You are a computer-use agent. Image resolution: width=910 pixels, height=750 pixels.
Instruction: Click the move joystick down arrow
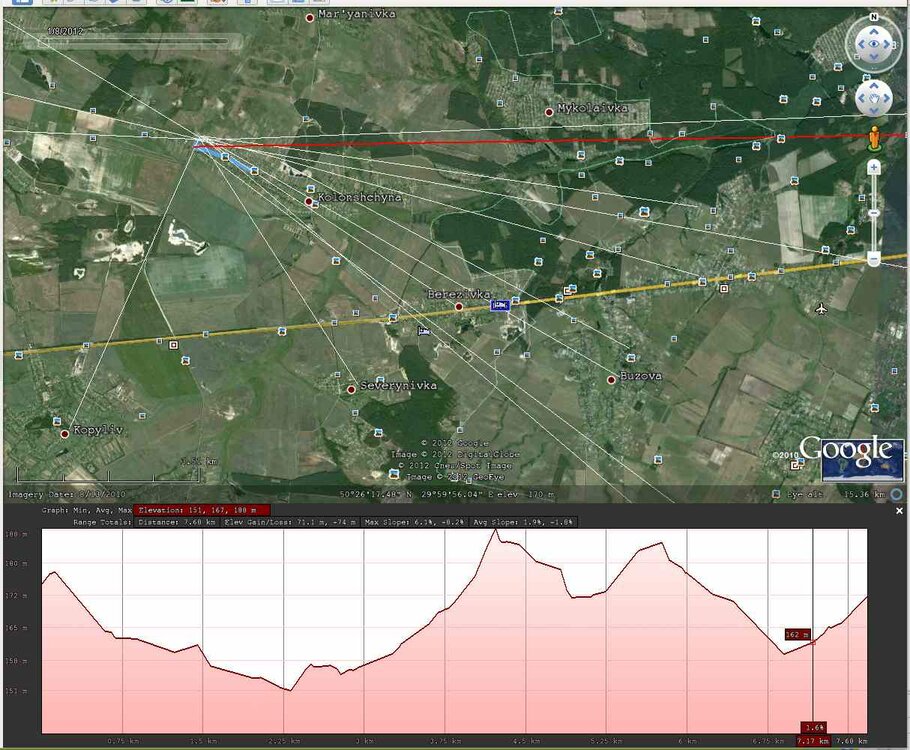pos(874,110)
